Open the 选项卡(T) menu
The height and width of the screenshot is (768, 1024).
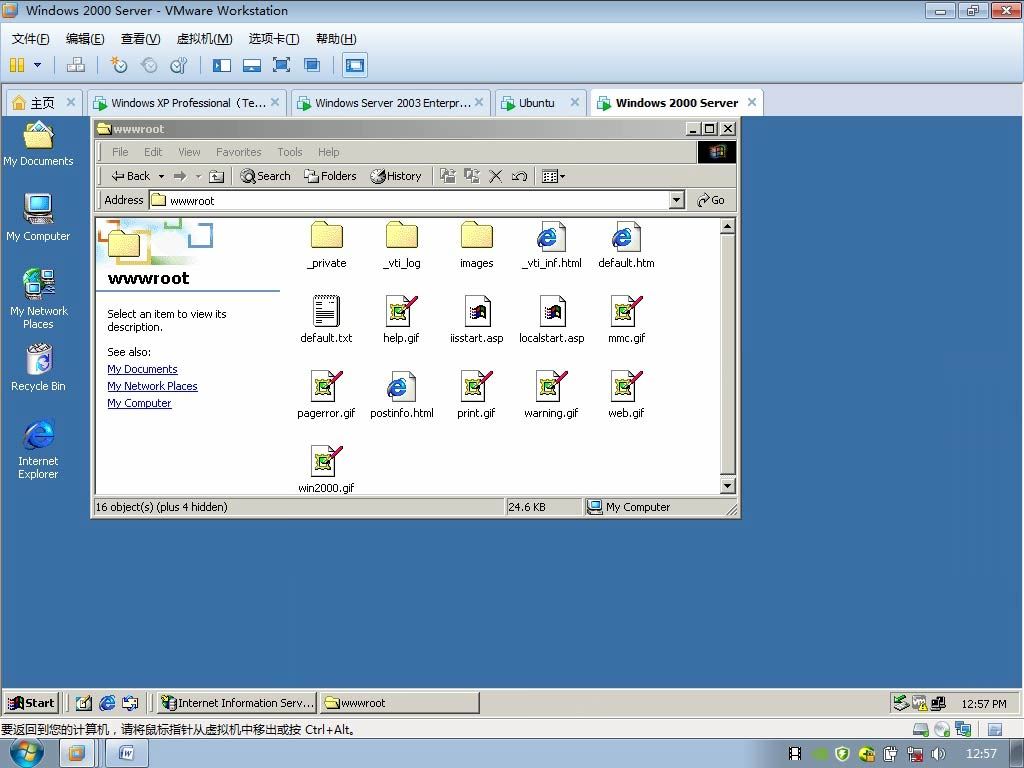(274, 39)
